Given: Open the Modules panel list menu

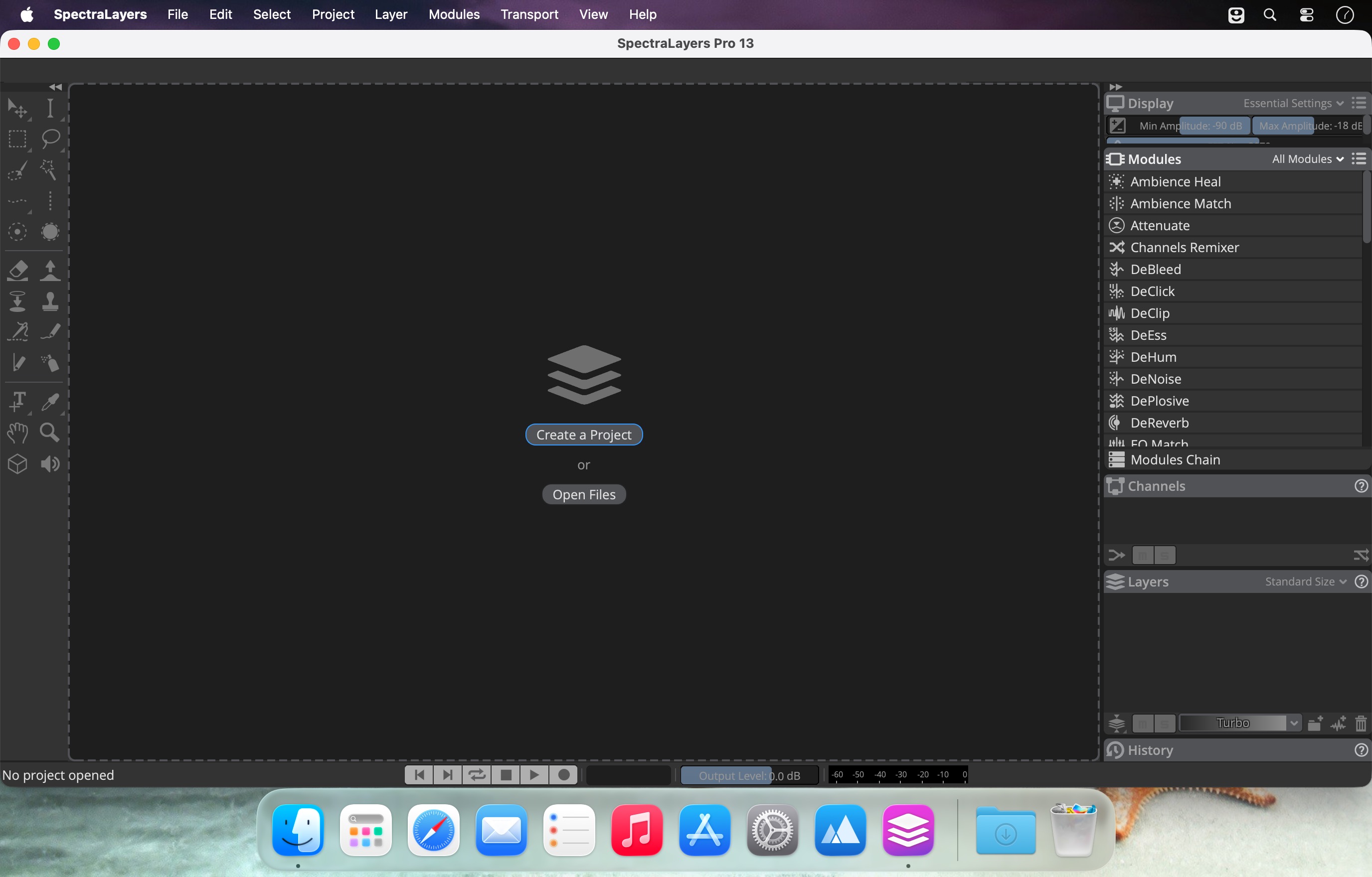Looking at the screenshot, I should (1360, 159).
